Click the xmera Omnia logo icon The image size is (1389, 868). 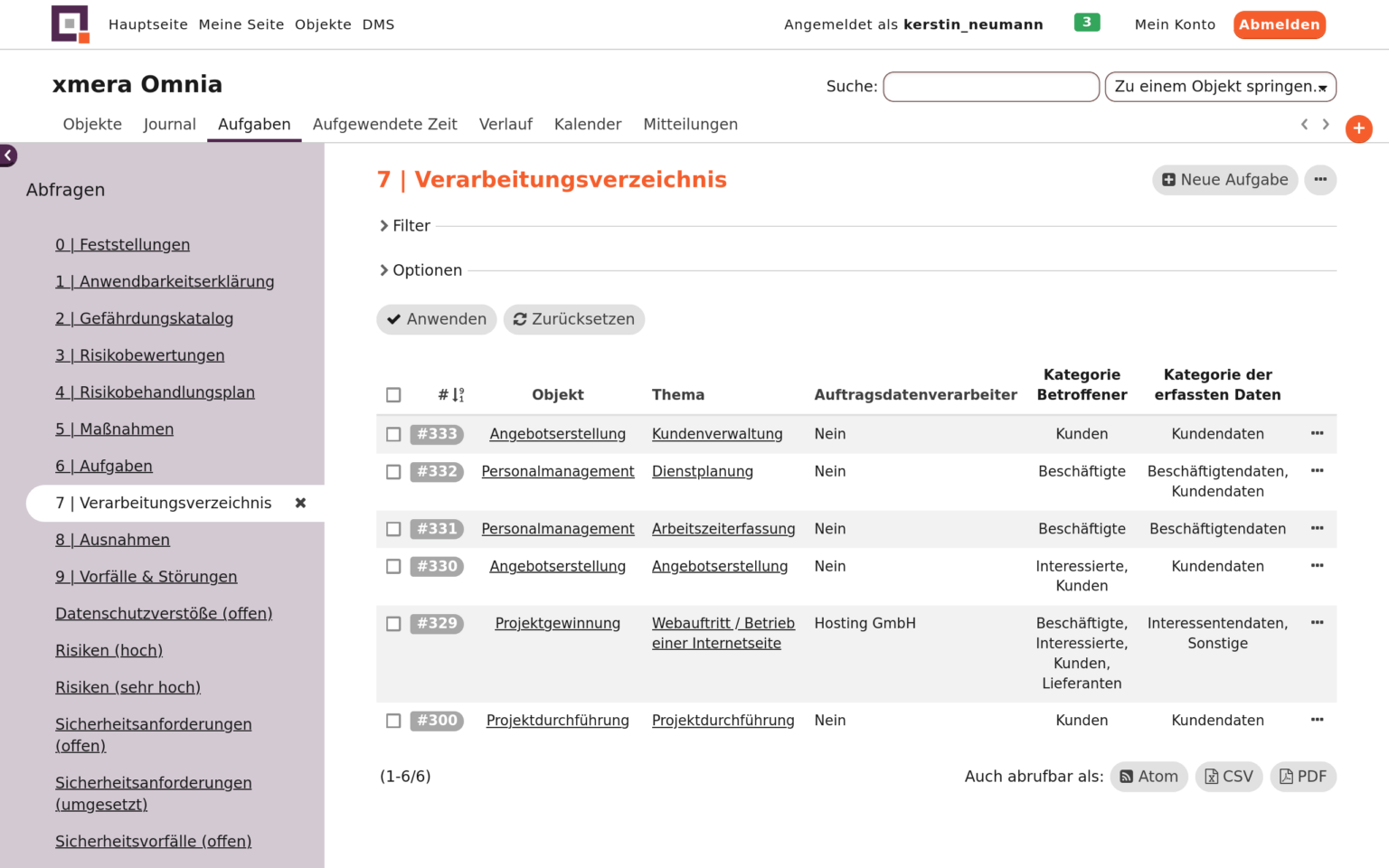(71, 24)
